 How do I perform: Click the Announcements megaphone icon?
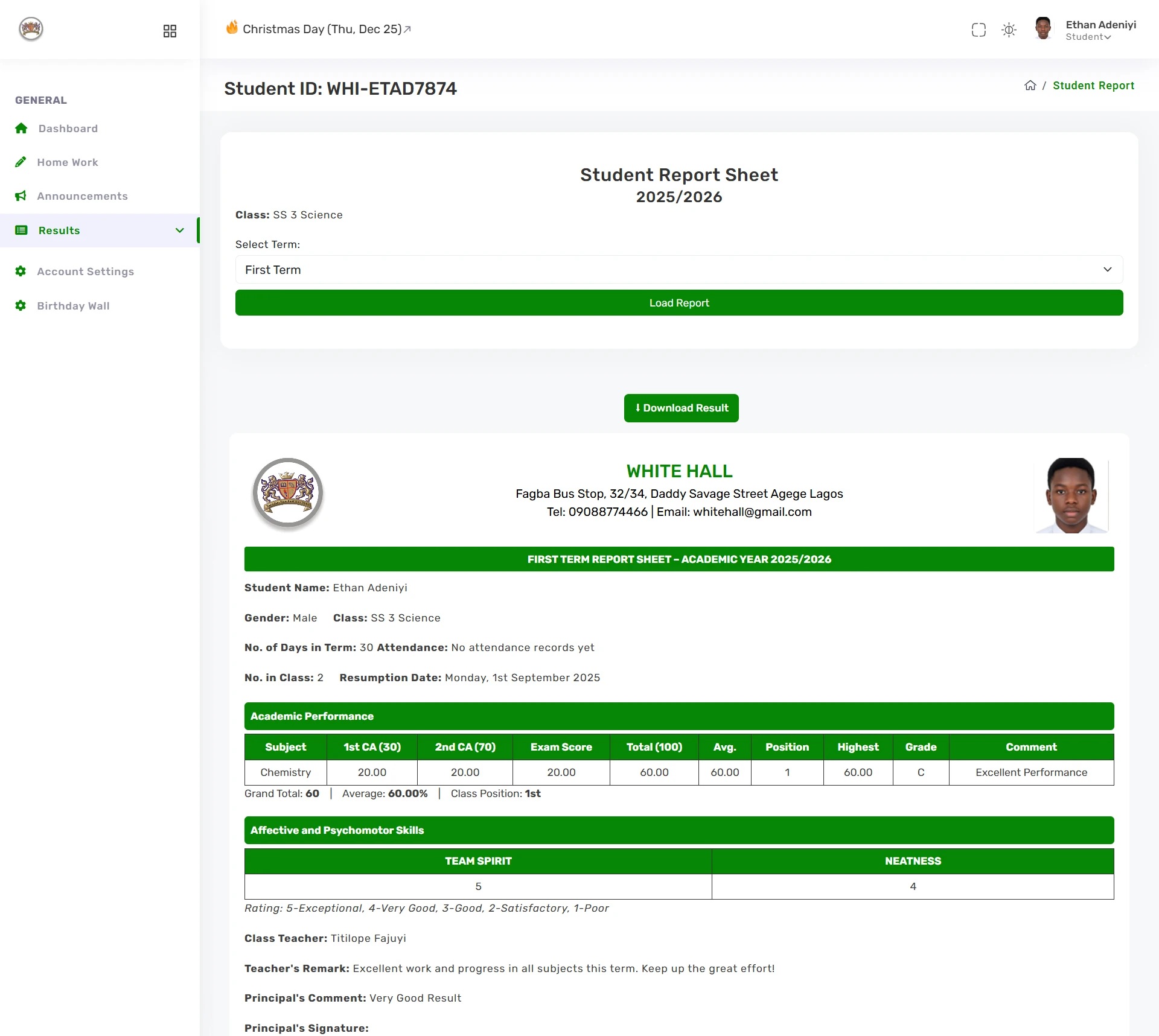pyautogui.click(x=21, y=195)
